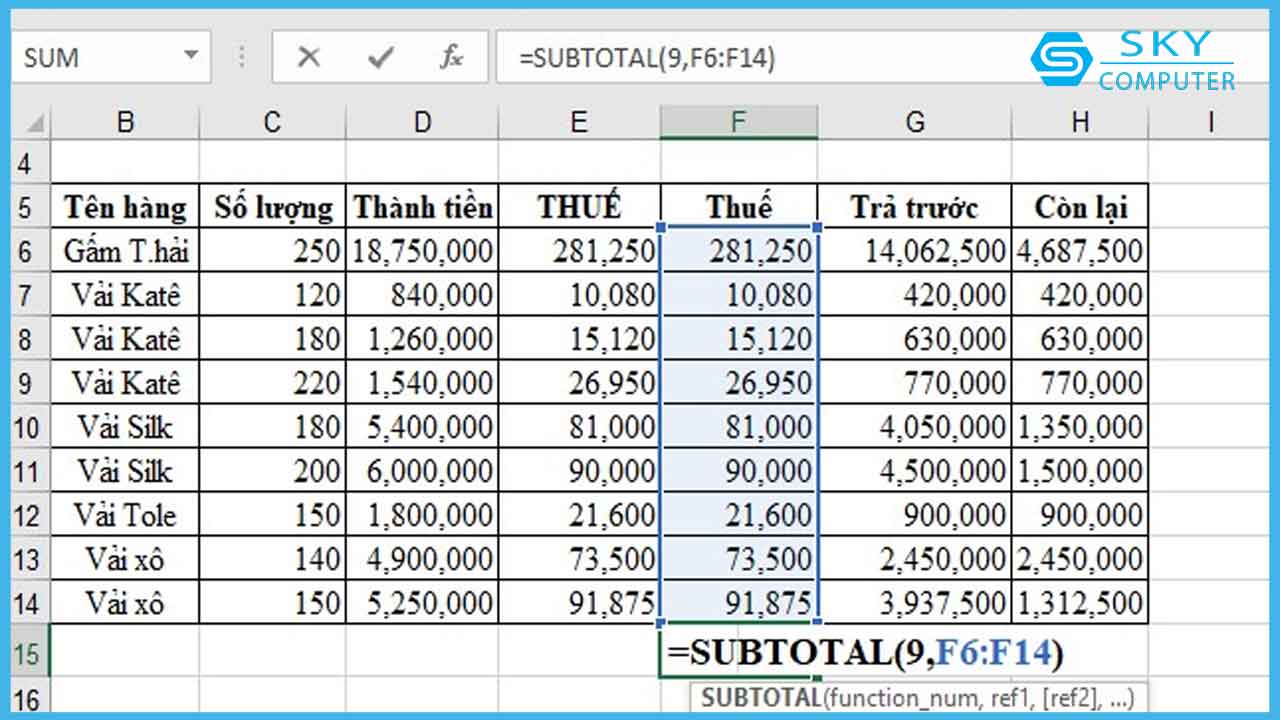Image resolution: width=1280 pixels, height=720 pixels.
Task: Select the 'Gấm T.hải' cell
Action: pyautogui.click(x=126, y=250)
